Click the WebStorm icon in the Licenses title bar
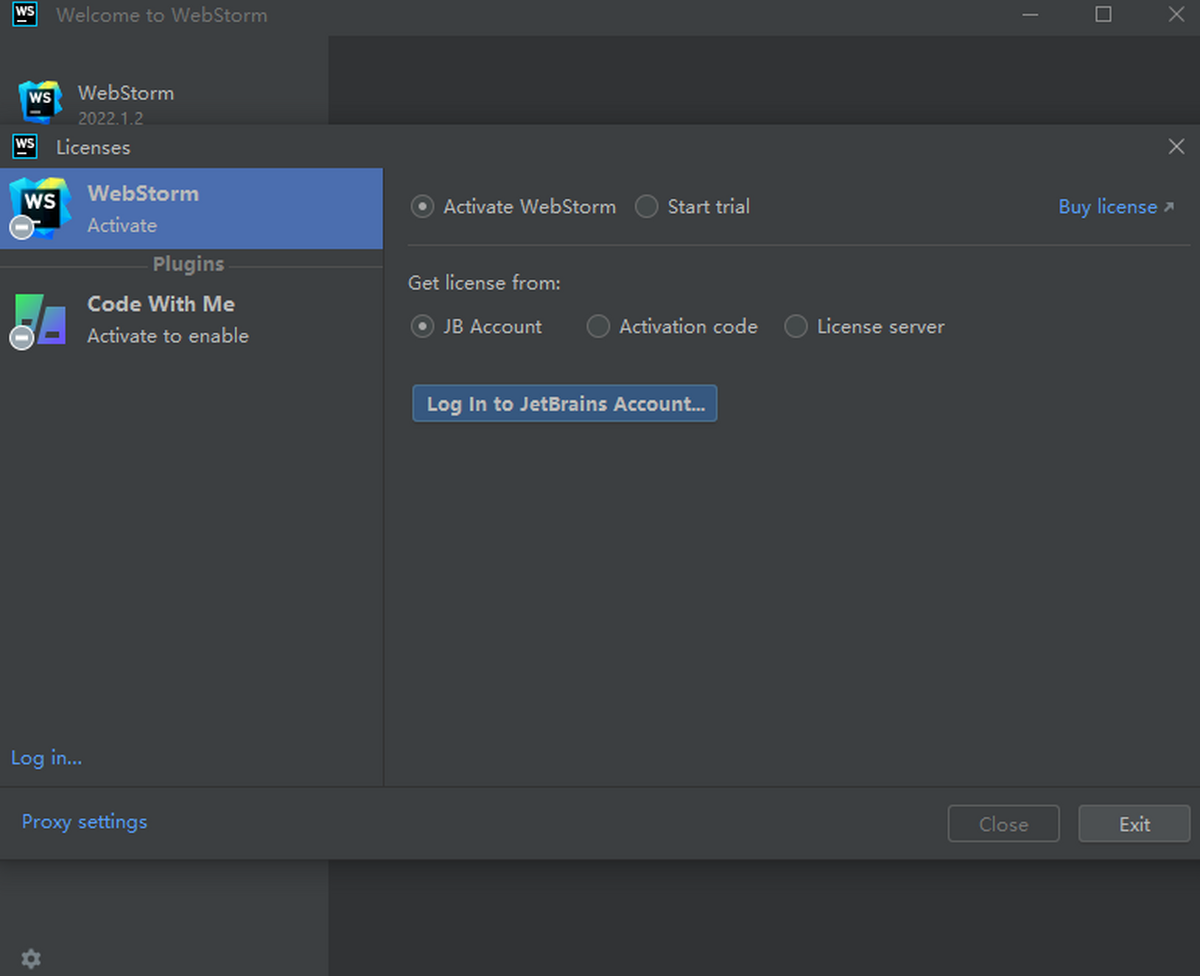 pos(25,147)
